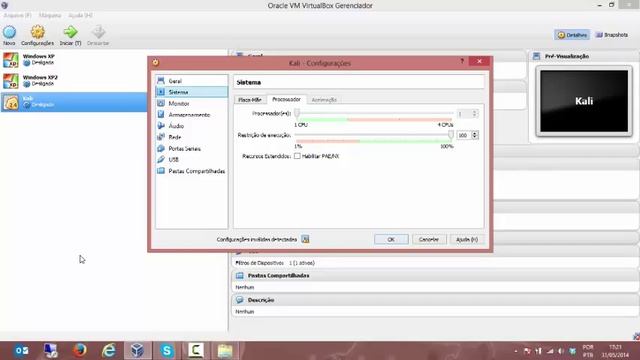Screen dimensions: 640x360
Task: Click the taskbar clock
Action: 615,351
